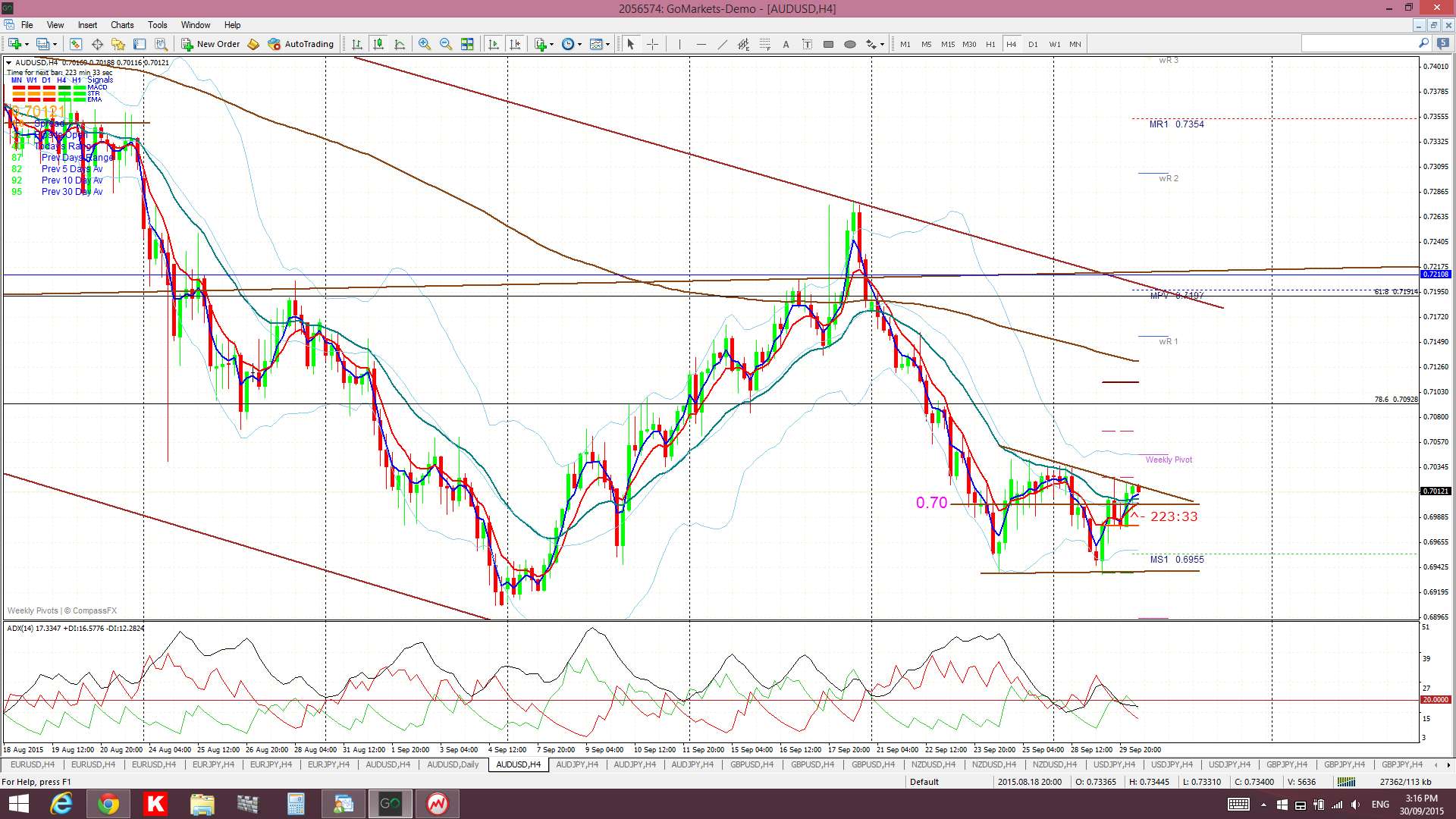The image size is (1456, 819).
Task: Toggle chart auto scroll
Action: [x=494, y=44]
